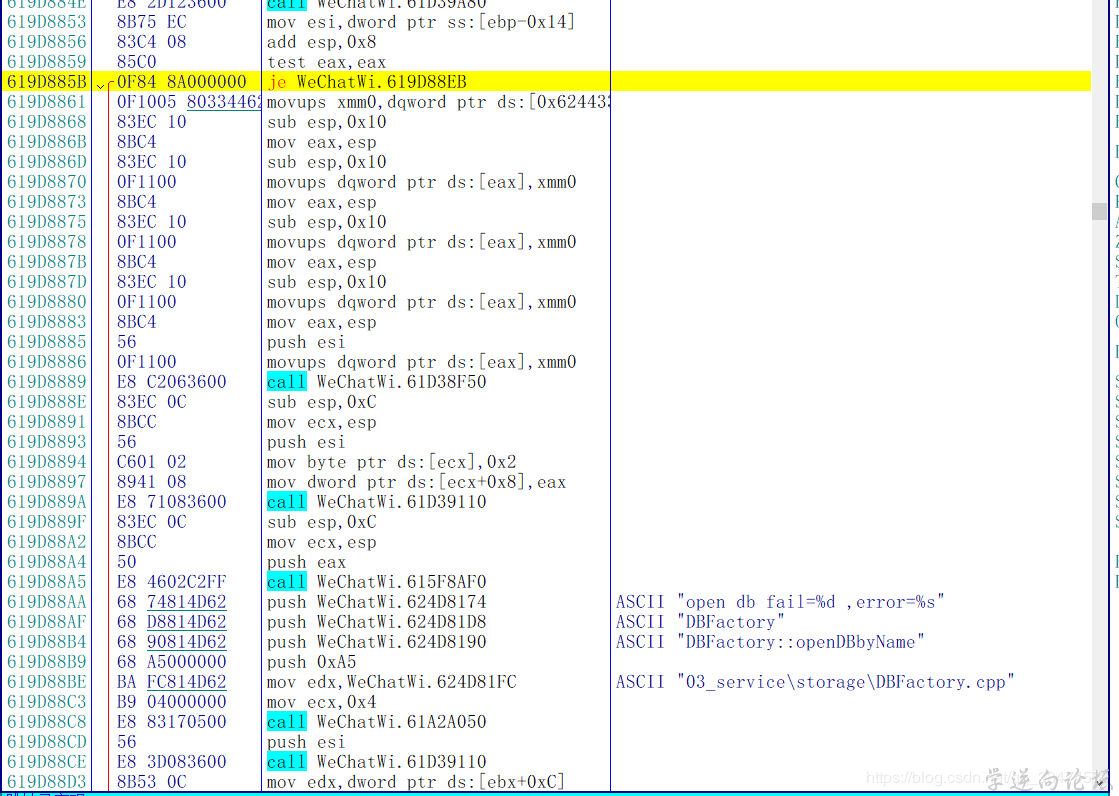Click the disassembly vertical scrollbar thumb
This screenshot has width=1119, height=796.
tap(1099, 211)
